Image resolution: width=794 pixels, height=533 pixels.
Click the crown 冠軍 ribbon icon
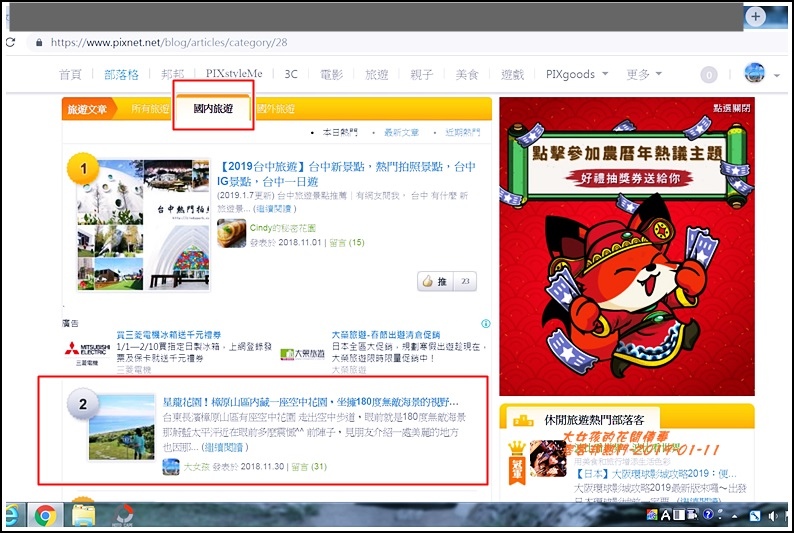pos(517,463)
